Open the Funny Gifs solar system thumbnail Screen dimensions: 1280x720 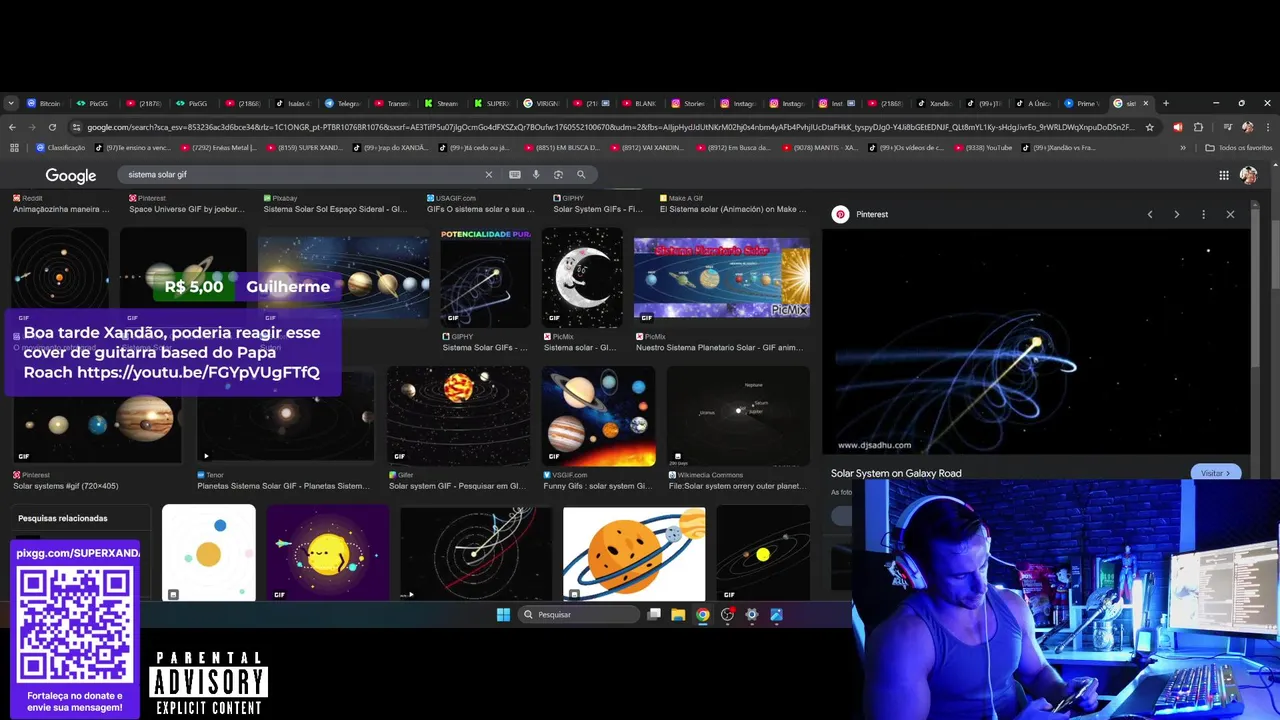point(599,416)
